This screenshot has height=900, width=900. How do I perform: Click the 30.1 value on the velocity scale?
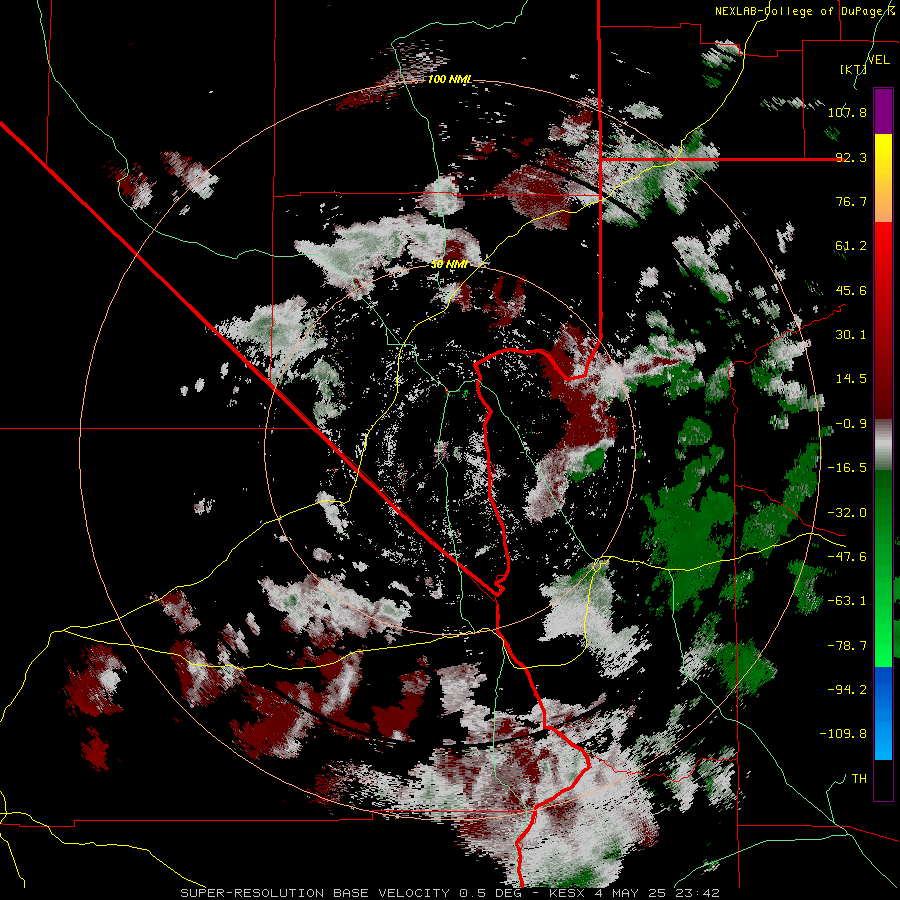(851, 335)
